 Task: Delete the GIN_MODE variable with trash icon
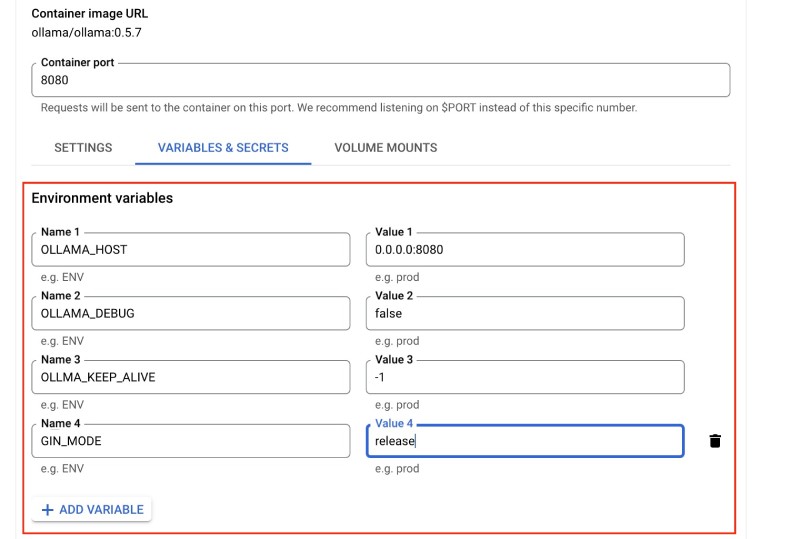(715, 441)
